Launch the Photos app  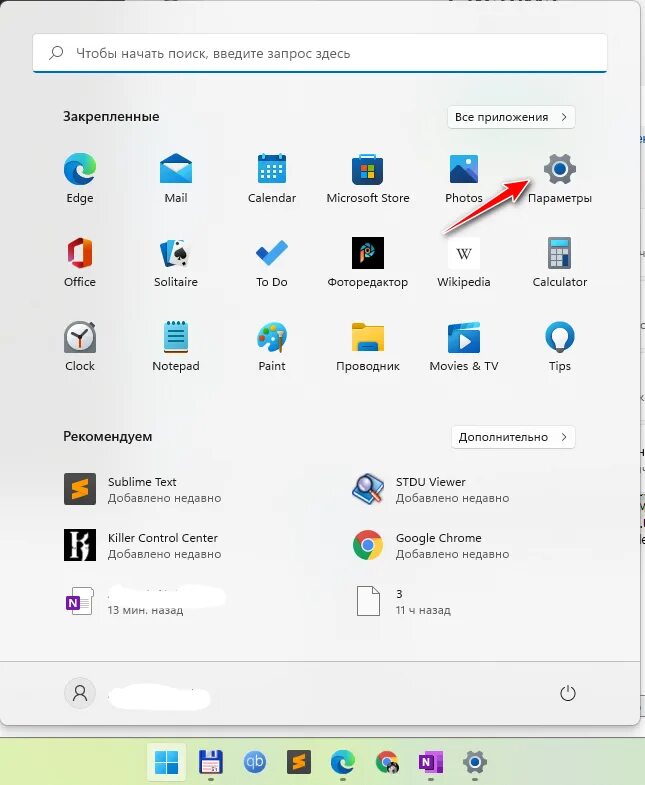pyautogui.click(x=464, y=179)
